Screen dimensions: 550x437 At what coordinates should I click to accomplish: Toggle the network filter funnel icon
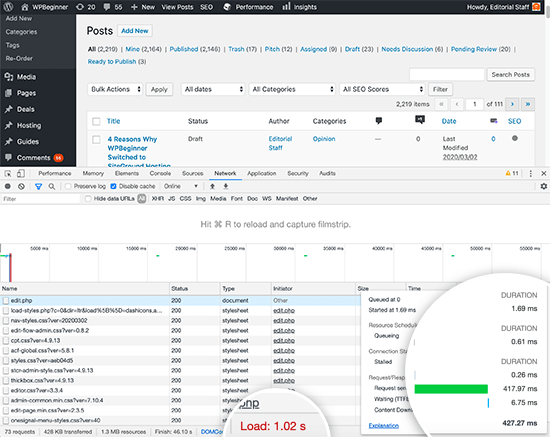[x=38, y=187]
